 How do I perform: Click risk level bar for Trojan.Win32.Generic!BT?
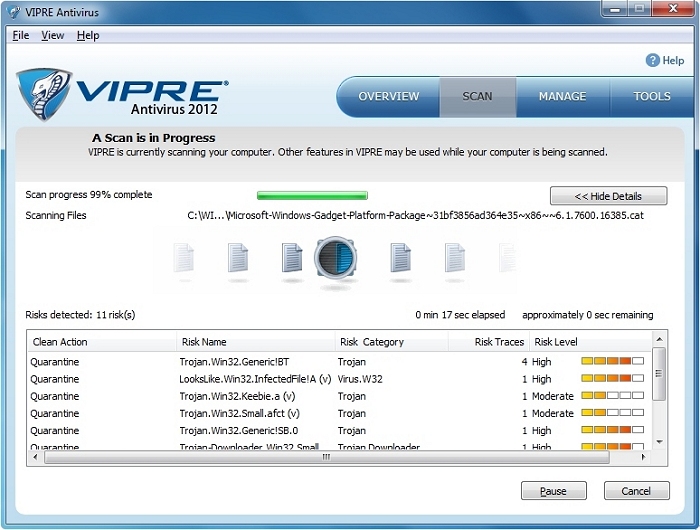[x=612, y=361]
